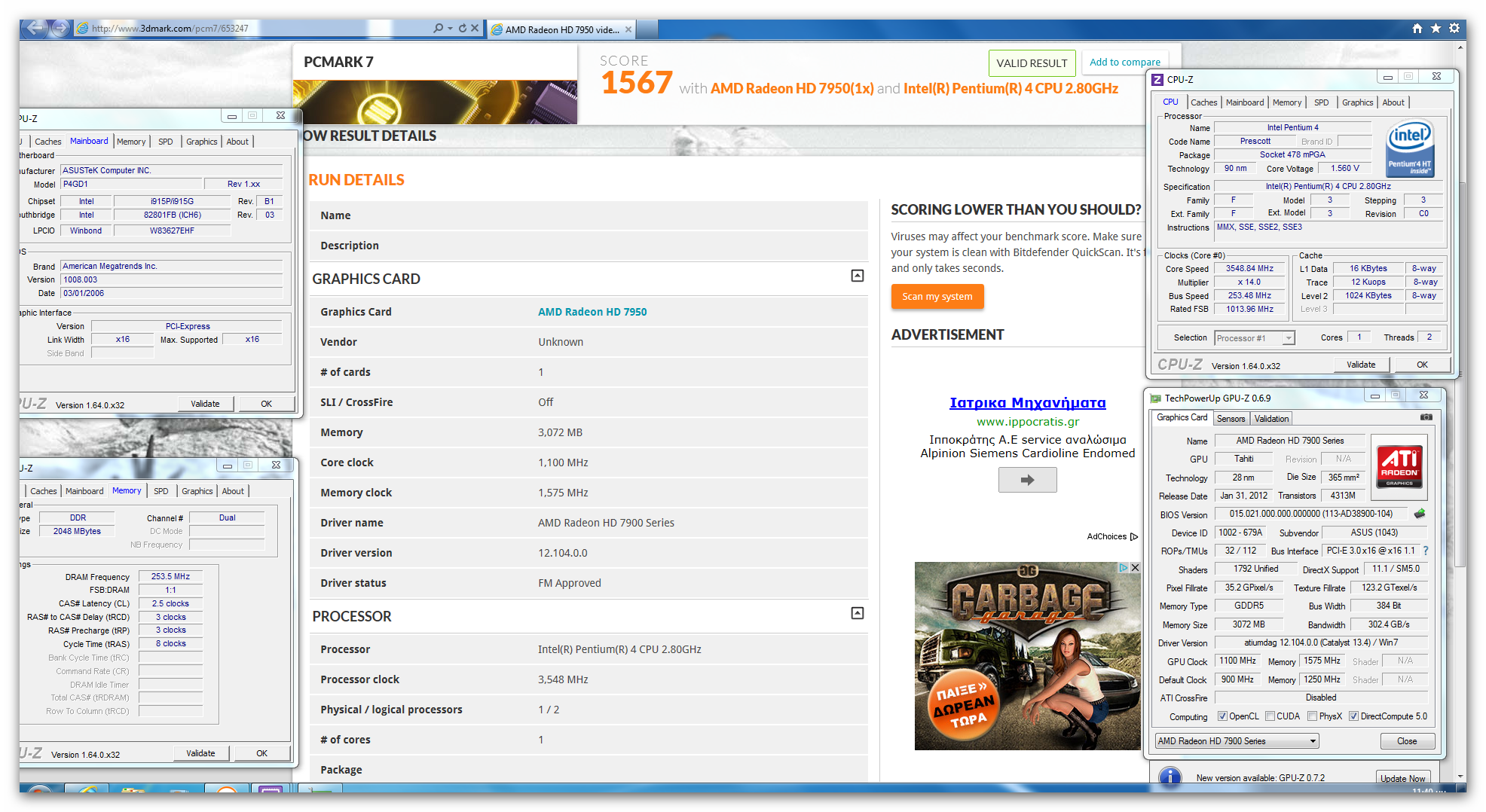Image resolution: width=1486 pixels, height=812 pixels.
Task: Click the Intel Pentium 4 logo in CPU-Z
Action: [1409, 149]
